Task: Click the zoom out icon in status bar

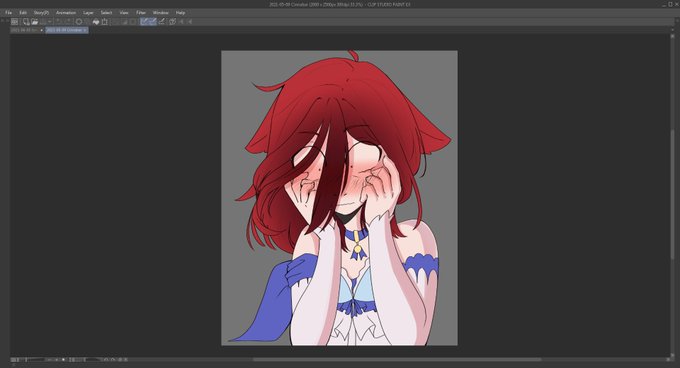Action: (x=49, y=360)
